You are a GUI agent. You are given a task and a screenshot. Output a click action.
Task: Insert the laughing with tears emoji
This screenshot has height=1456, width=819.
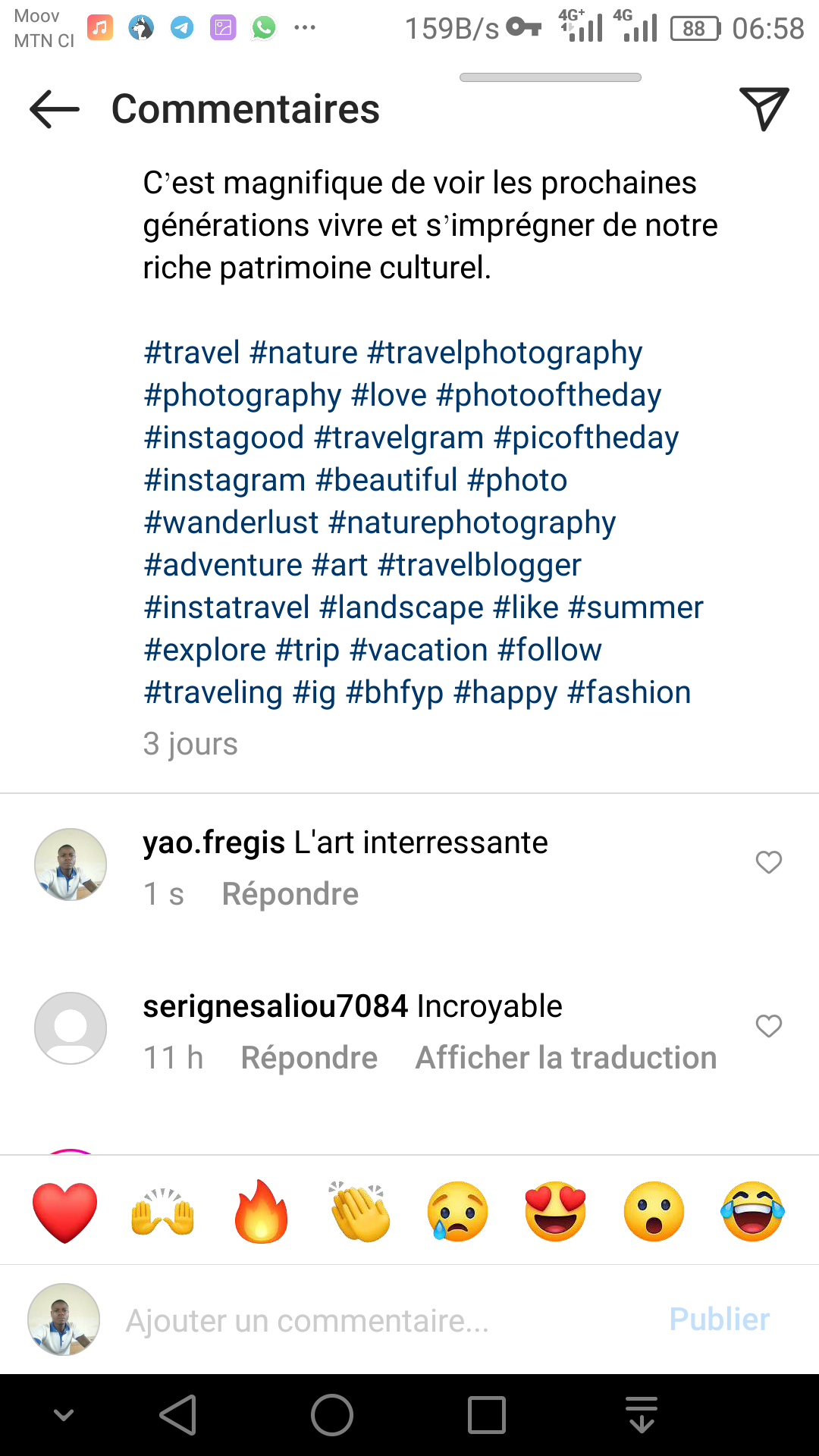tap(752, 1211)
